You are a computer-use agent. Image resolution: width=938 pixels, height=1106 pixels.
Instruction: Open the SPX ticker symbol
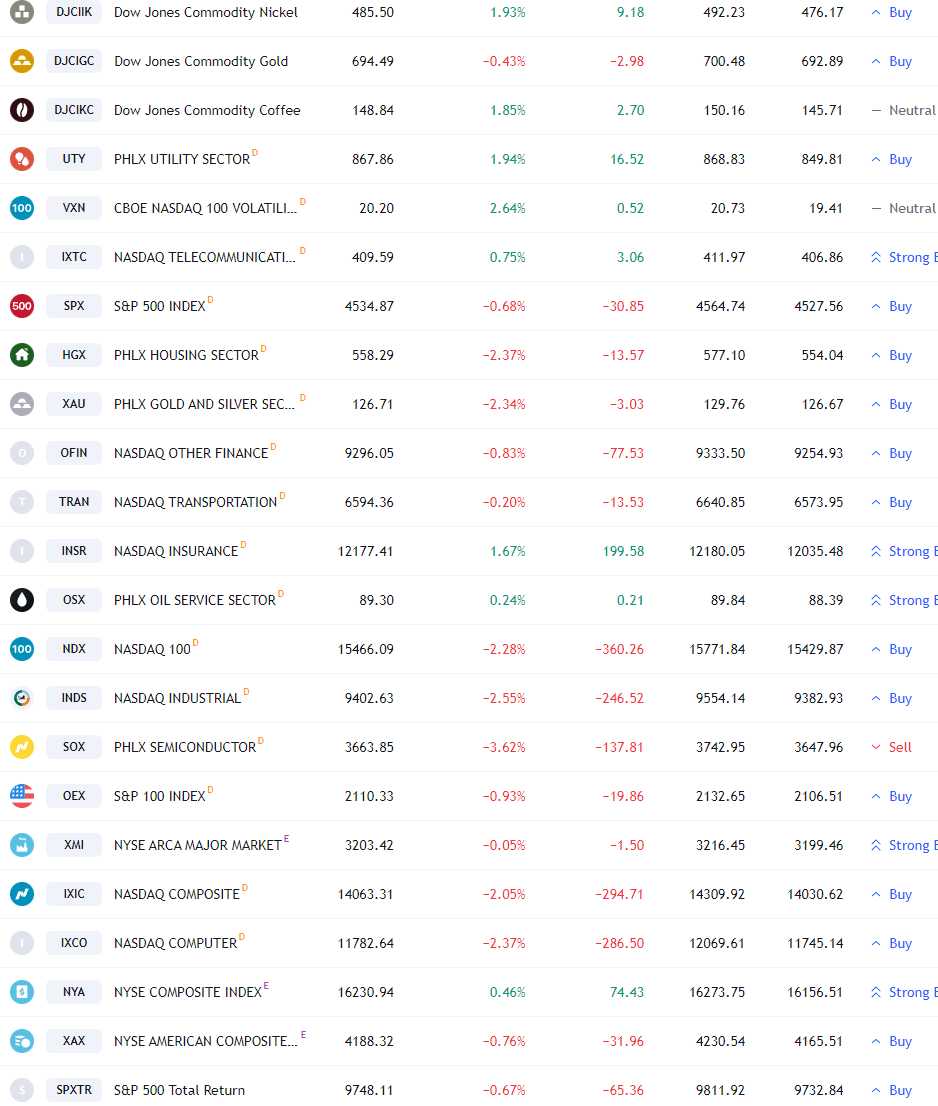pyautogui.click(x=74, y=306)
